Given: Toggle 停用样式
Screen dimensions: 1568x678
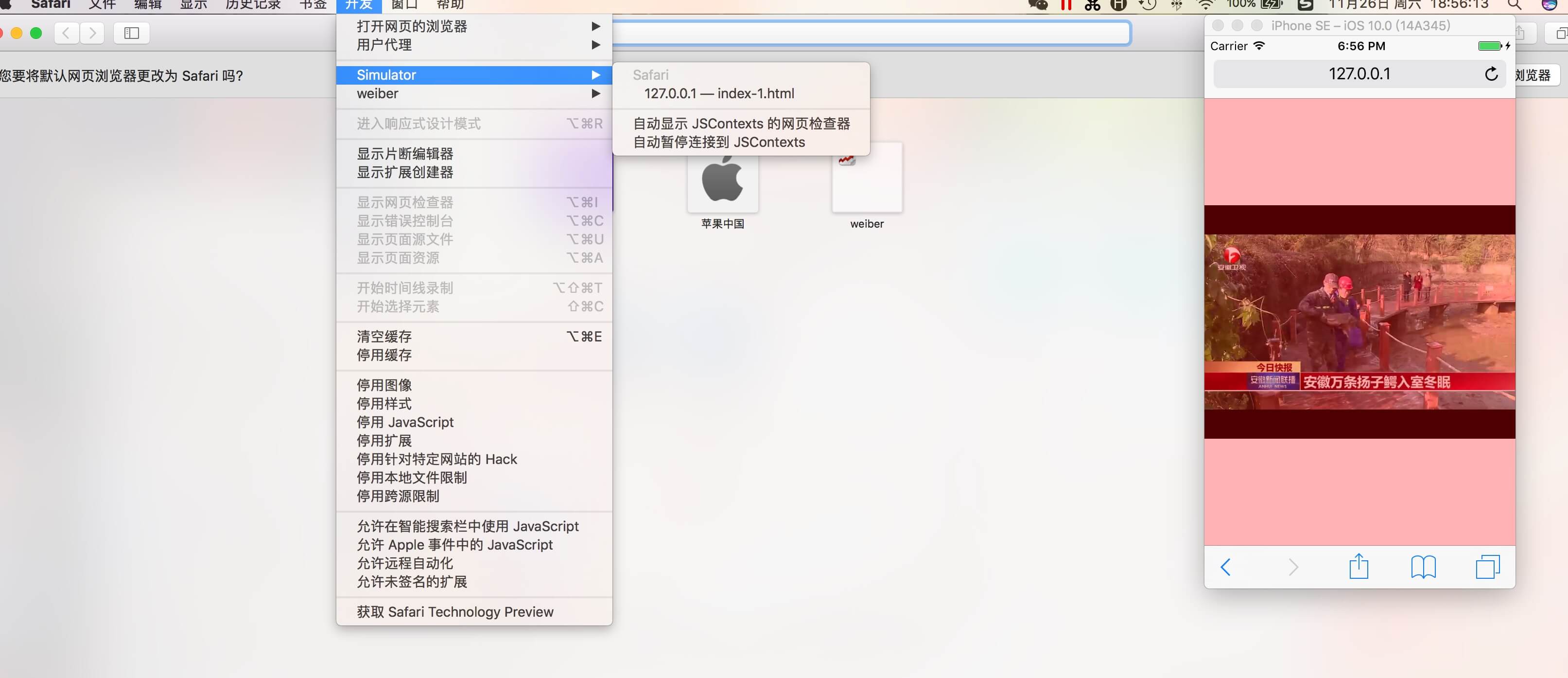Looking at the screenshot, I should tap(474, 403).
